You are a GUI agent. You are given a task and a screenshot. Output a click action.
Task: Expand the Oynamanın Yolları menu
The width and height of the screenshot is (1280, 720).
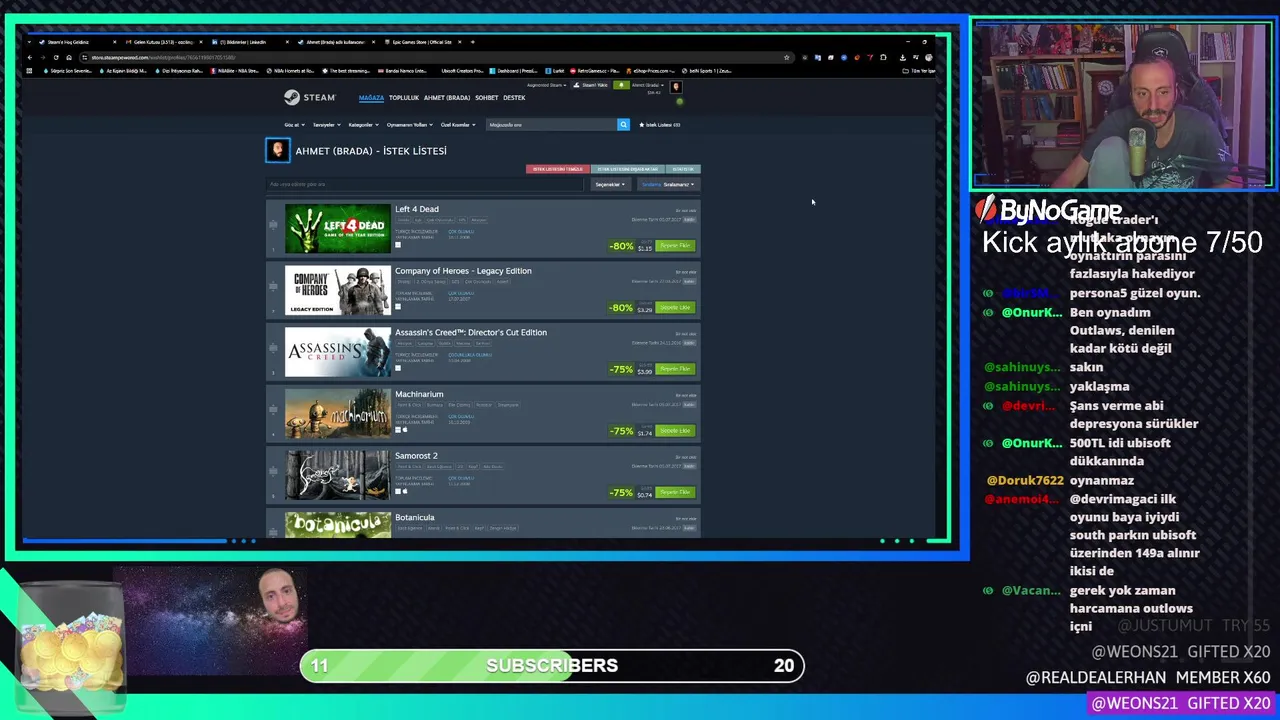tap(410, 125)
